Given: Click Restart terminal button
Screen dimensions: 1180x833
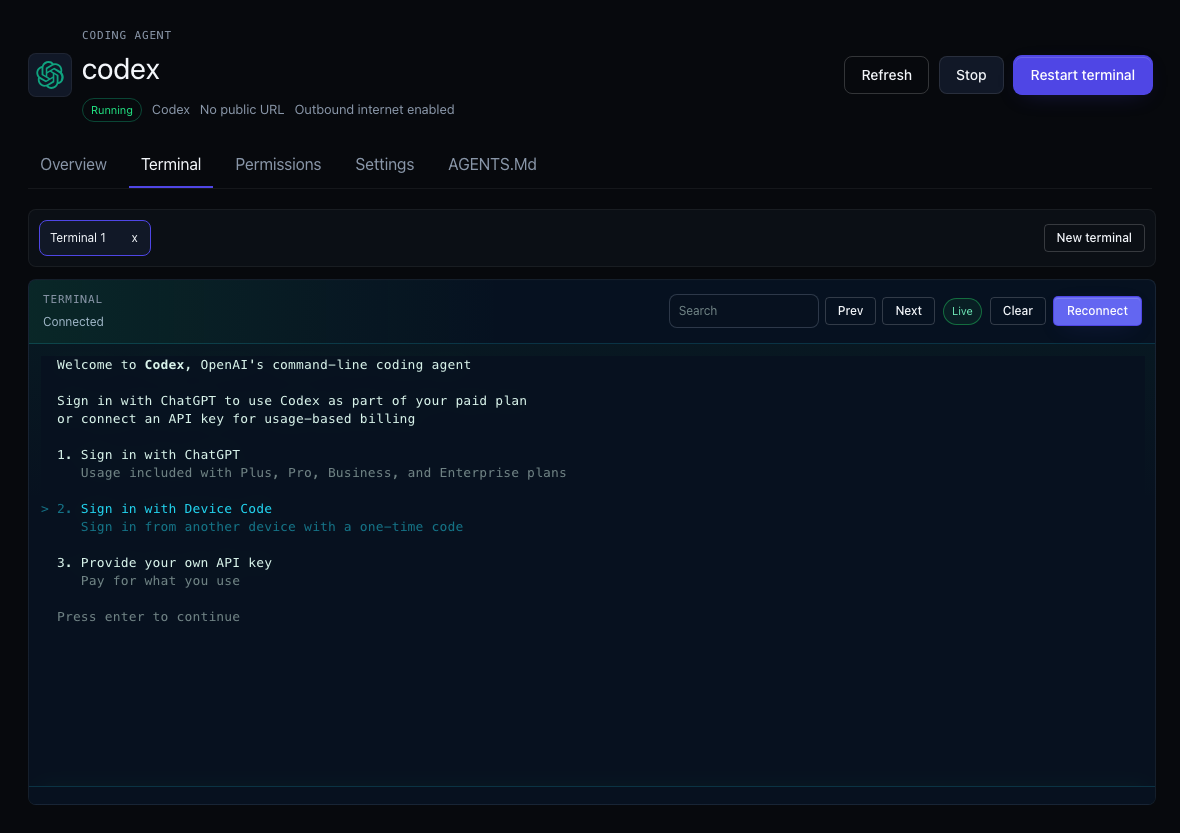Looking at the screenshot, I should [x=1082, y=75].
